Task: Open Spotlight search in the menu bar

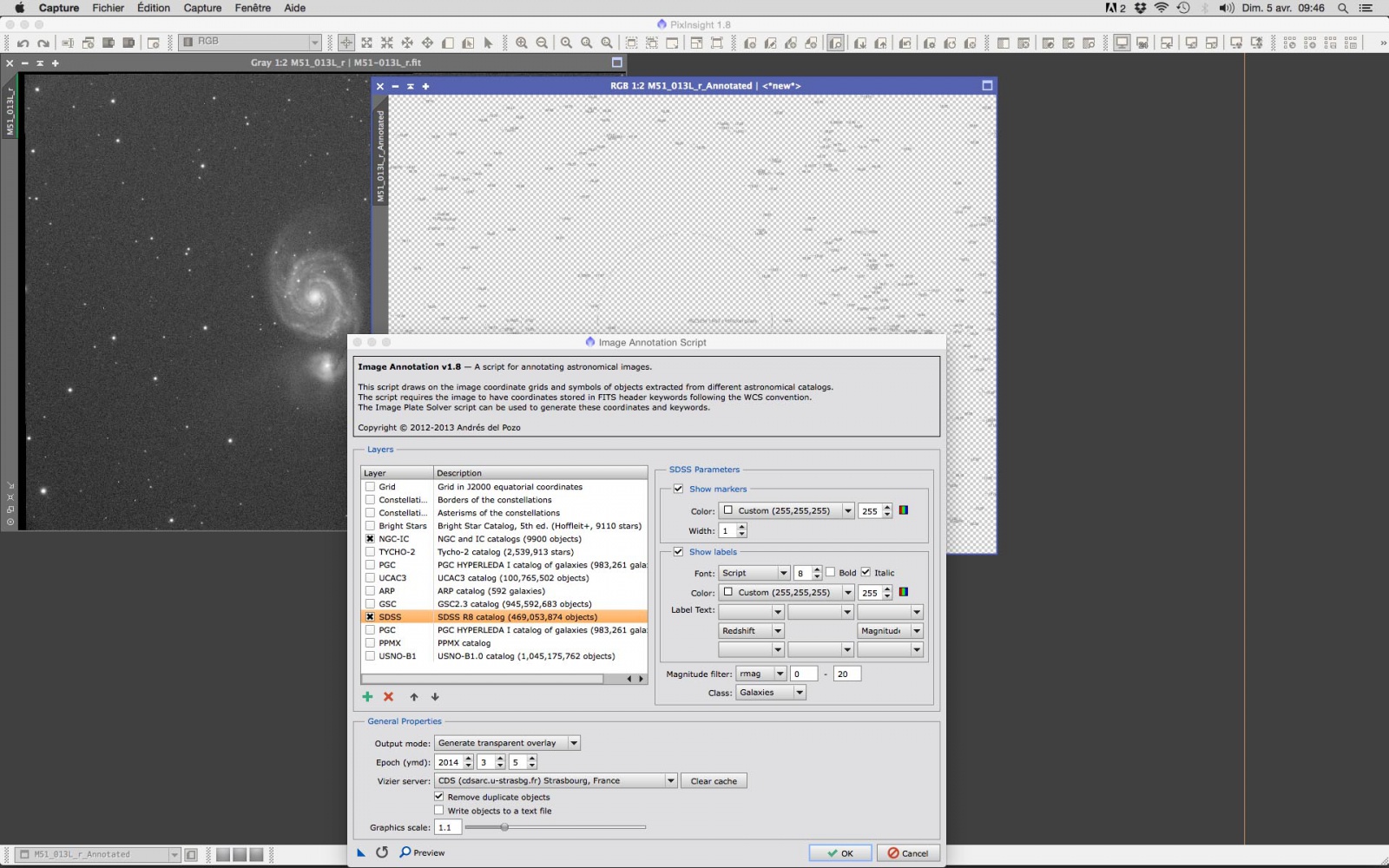Action: [1342, 8]
